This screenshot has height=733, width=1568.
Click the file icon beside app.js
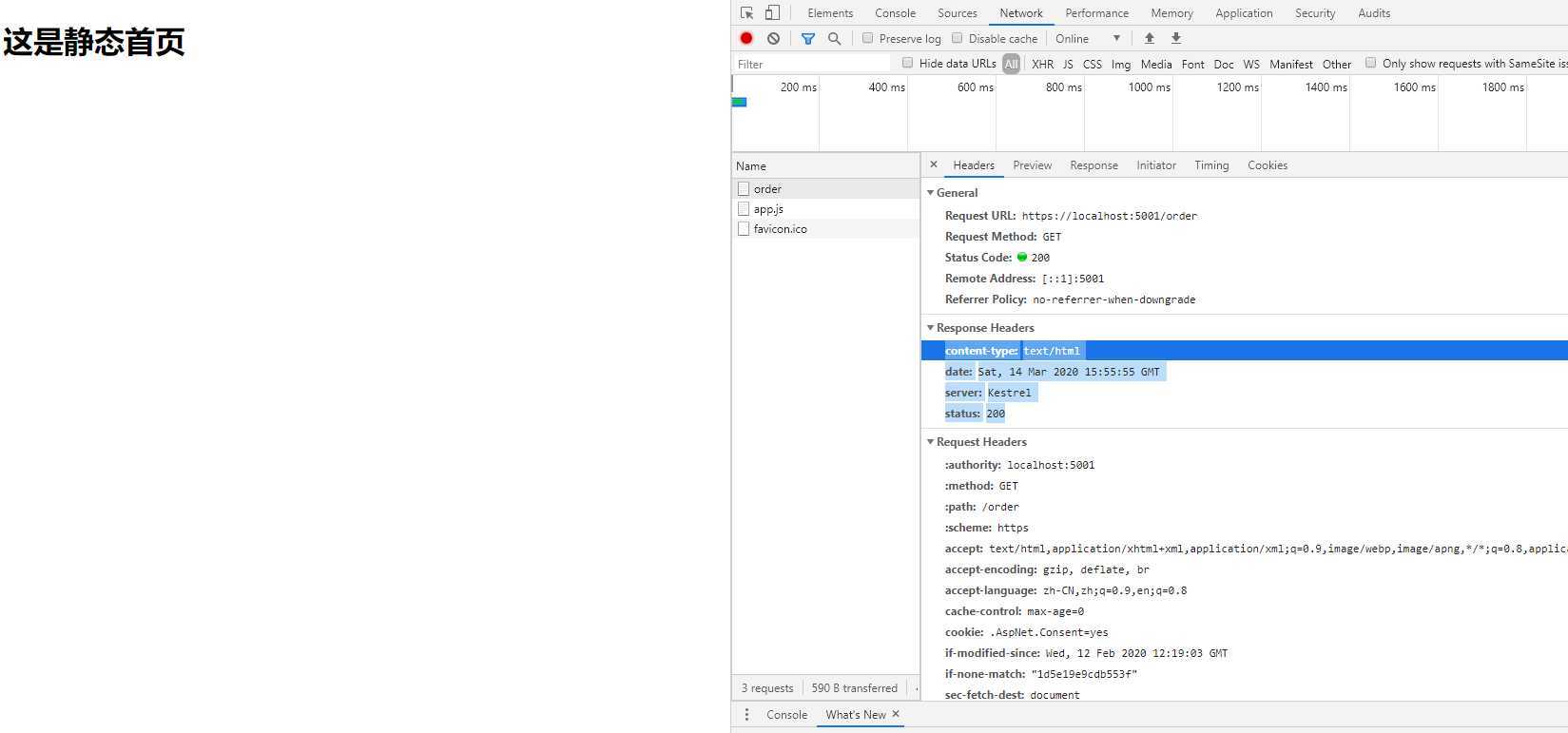pos(744,208)
